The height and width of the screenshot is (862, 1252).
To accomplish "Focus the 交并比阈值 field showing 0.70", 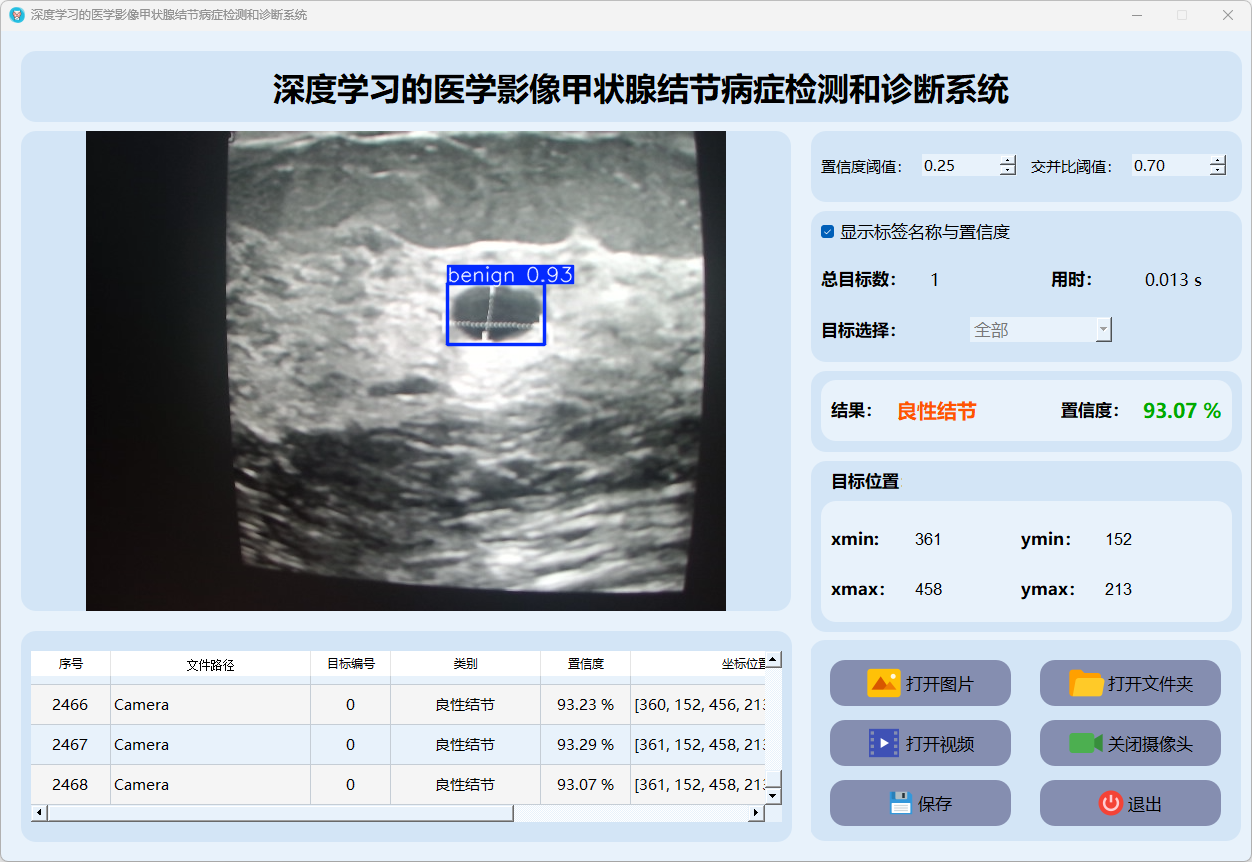I will (1170, 166).
